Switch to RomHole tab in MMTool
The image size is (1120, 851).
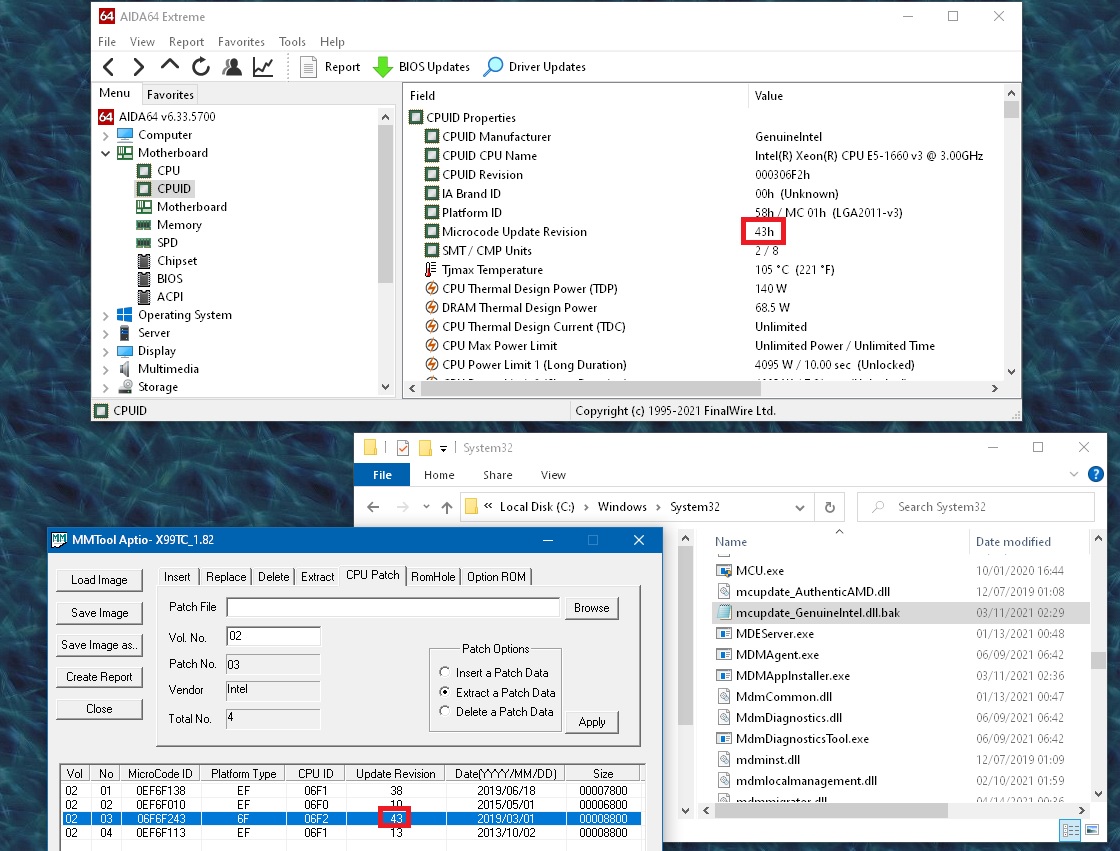click(x=433, y=577)
